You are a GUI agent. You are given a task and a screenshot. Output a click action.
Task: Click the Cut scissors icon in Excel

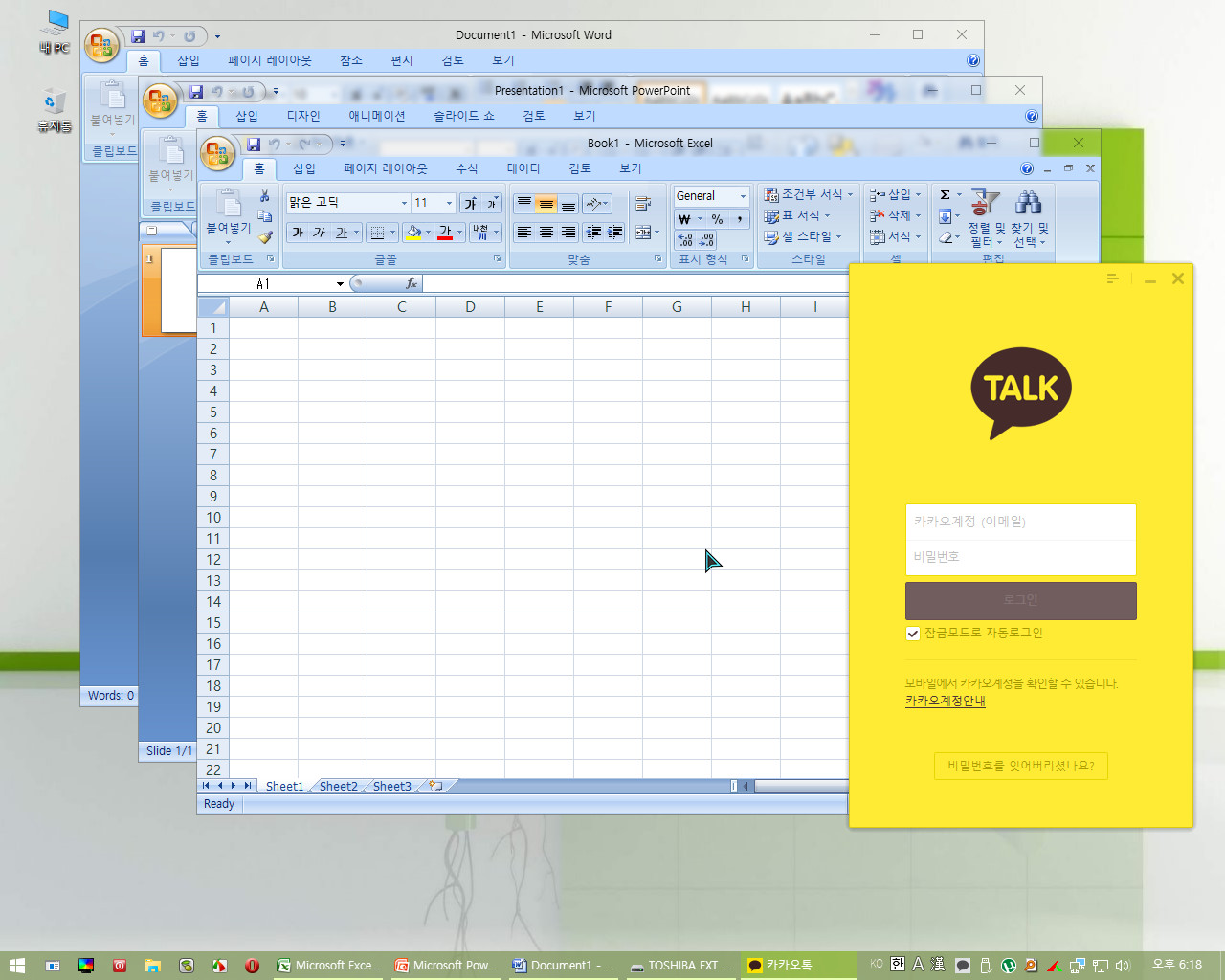click(265, 195)
